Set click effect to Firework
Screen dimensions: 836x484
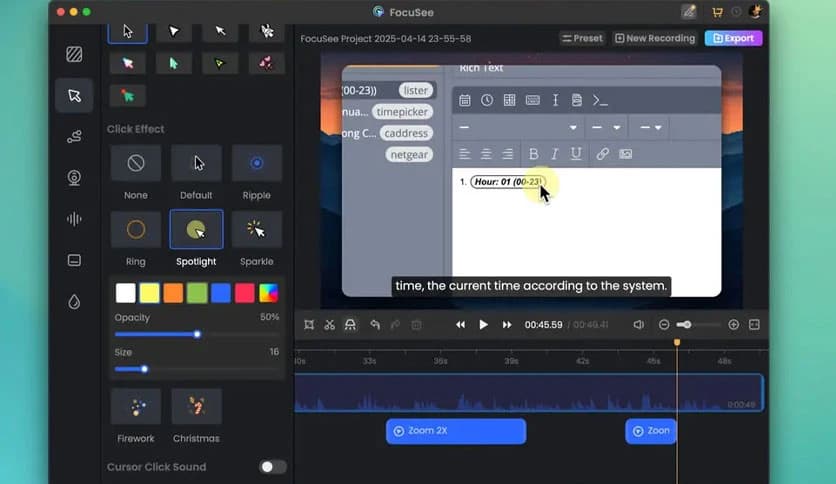coord(136,407)
